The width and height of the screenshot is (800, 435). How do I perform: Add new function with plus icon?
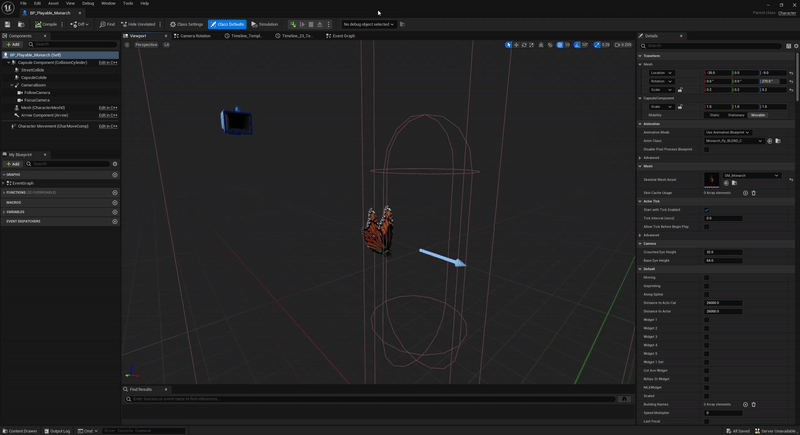tap(115, 193)
